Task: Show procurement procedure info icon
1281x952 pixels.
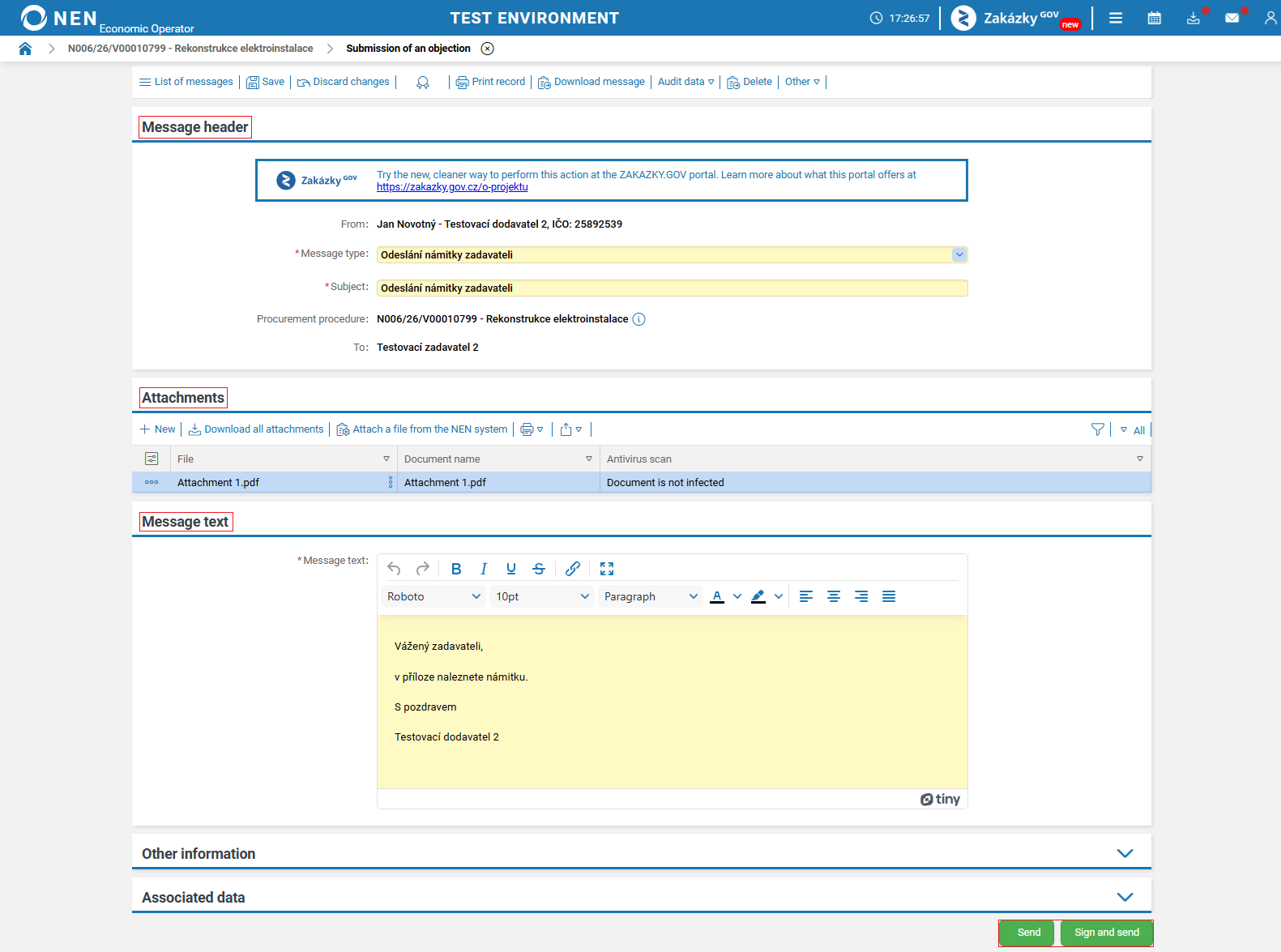Action: 638,319
